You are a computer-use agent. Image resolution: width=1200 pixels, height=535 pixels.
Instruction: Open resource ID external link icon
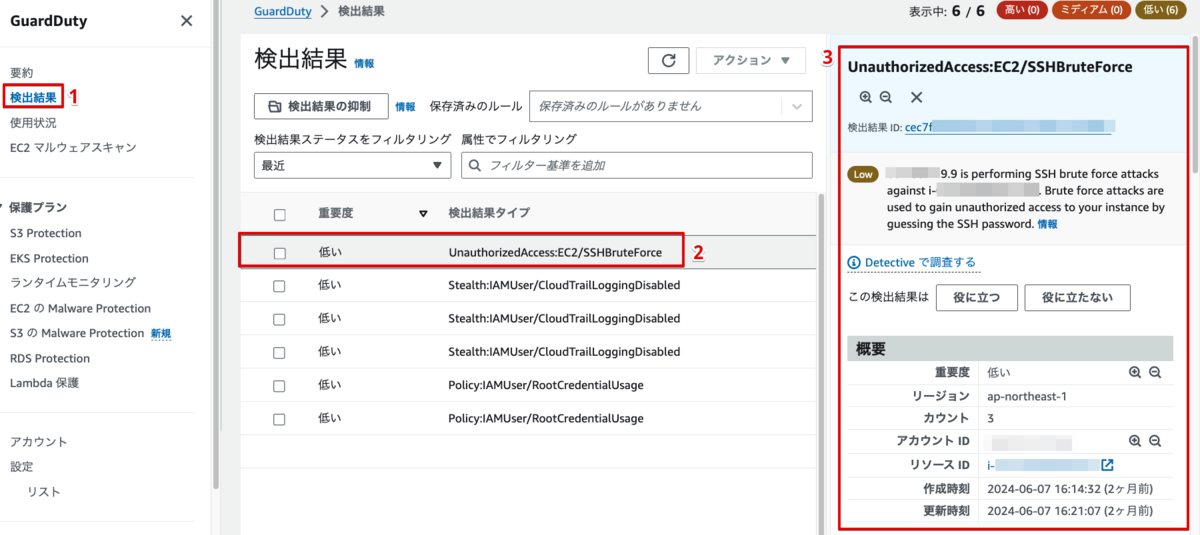coord(1107,464)
